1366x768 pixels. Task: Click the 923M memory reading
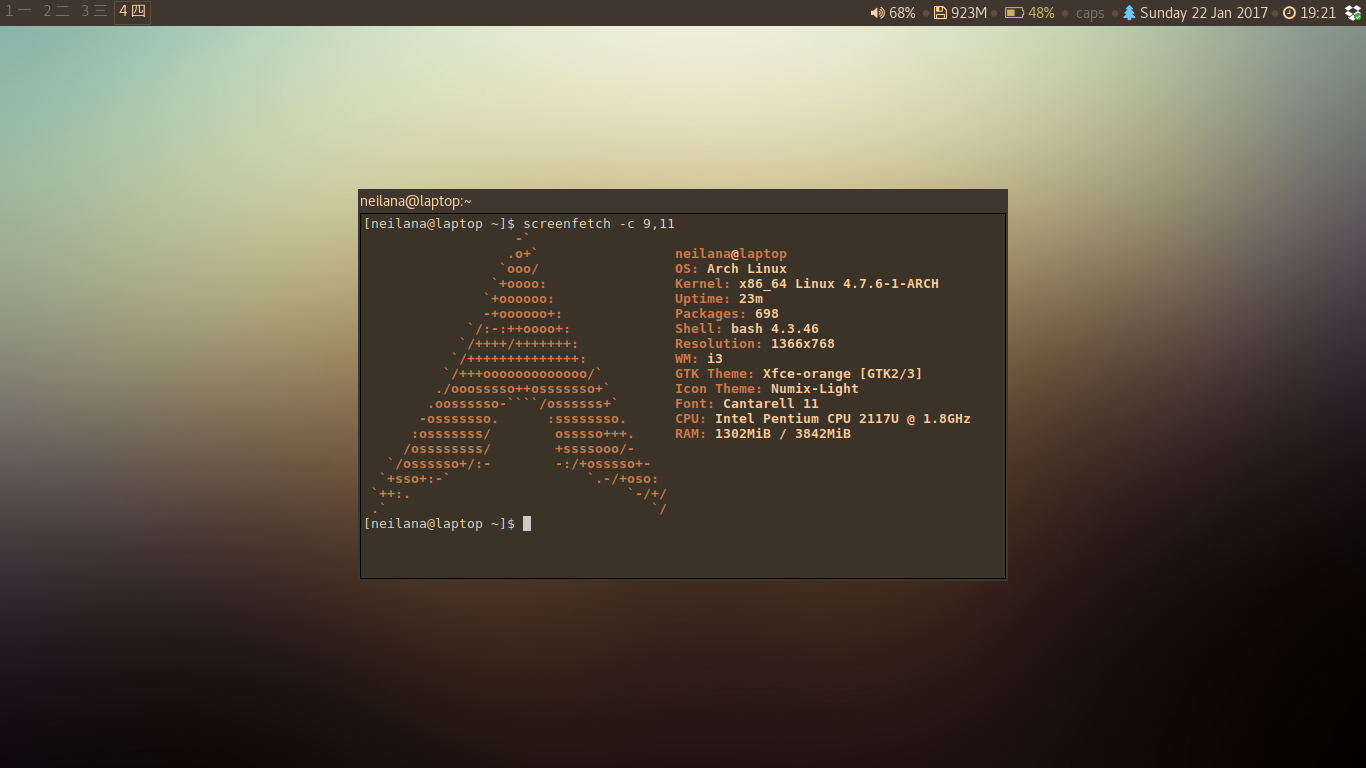[969, 13]
